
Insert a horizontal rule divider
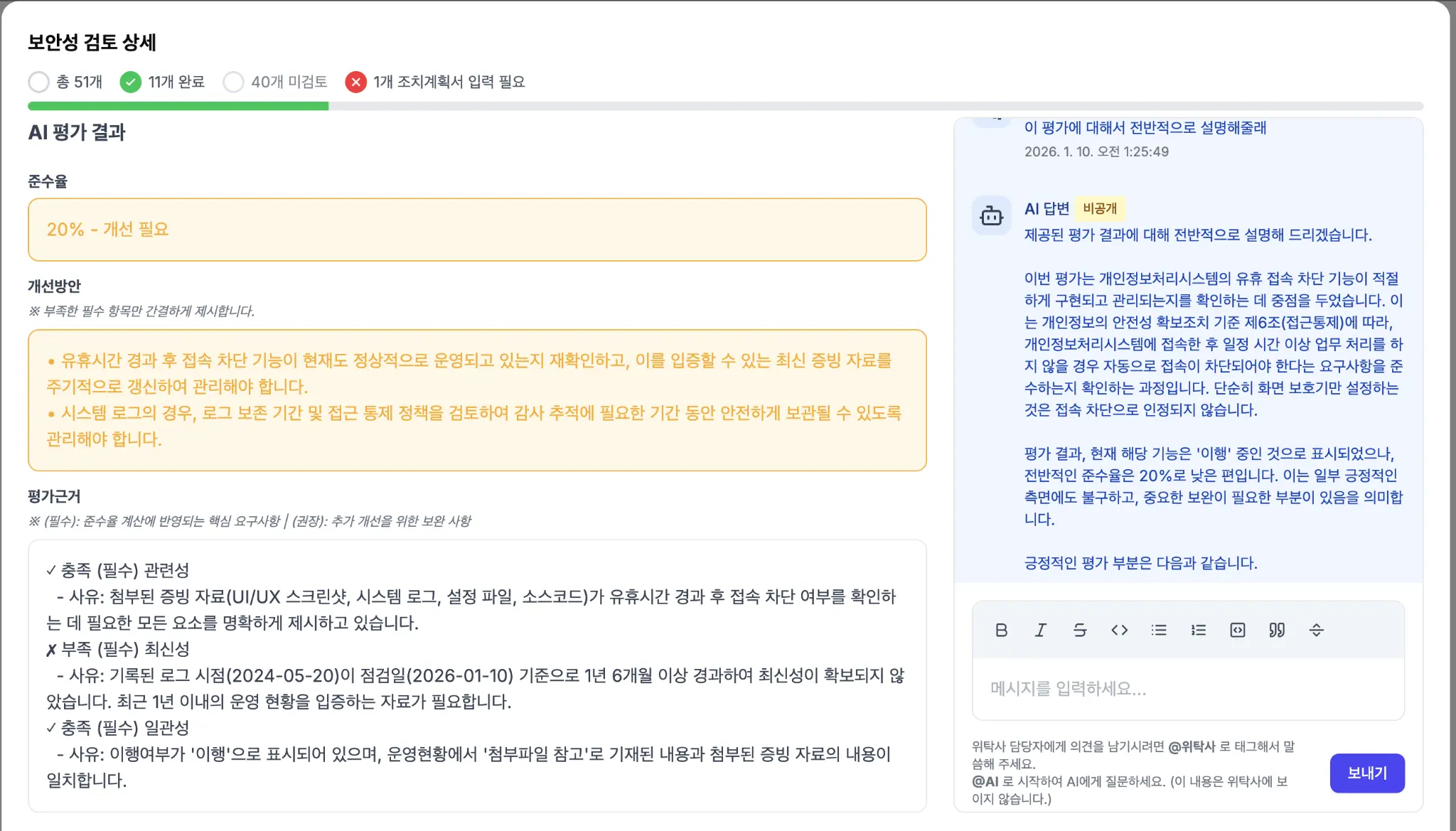click(1317, 630)
